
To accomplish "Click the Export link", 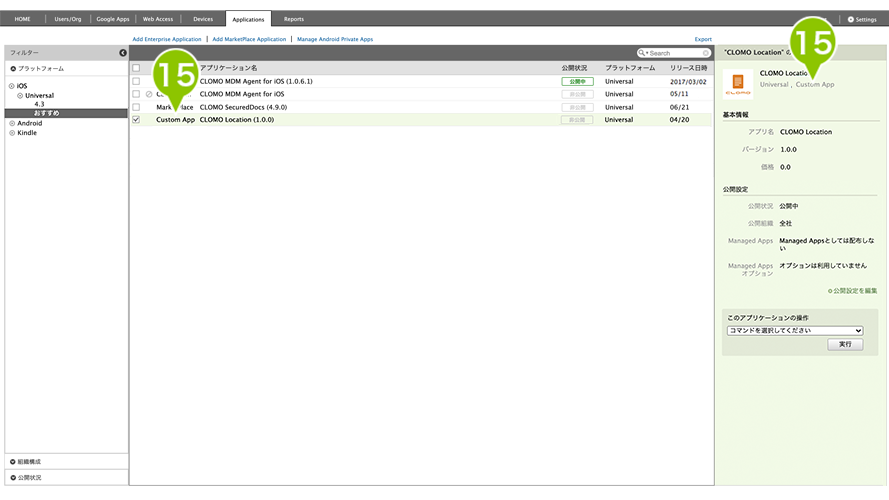I will [703, 39].
